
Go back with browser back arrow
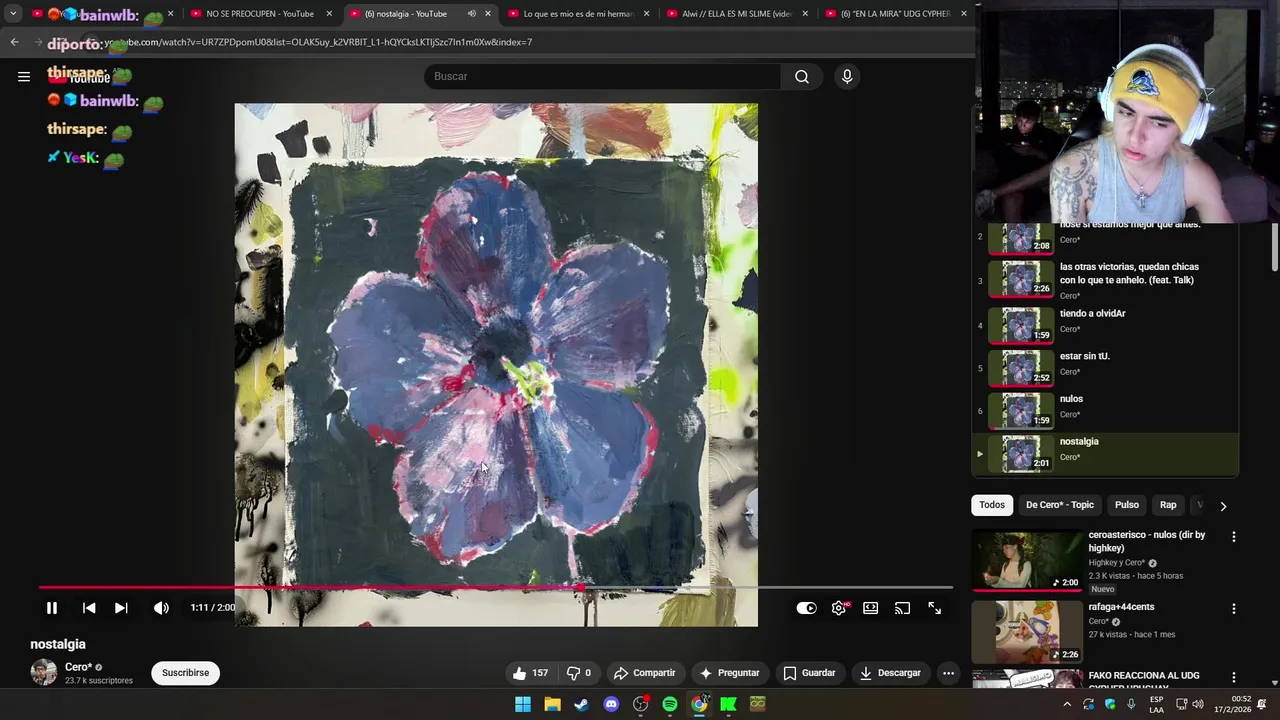(x=14, y=42)
